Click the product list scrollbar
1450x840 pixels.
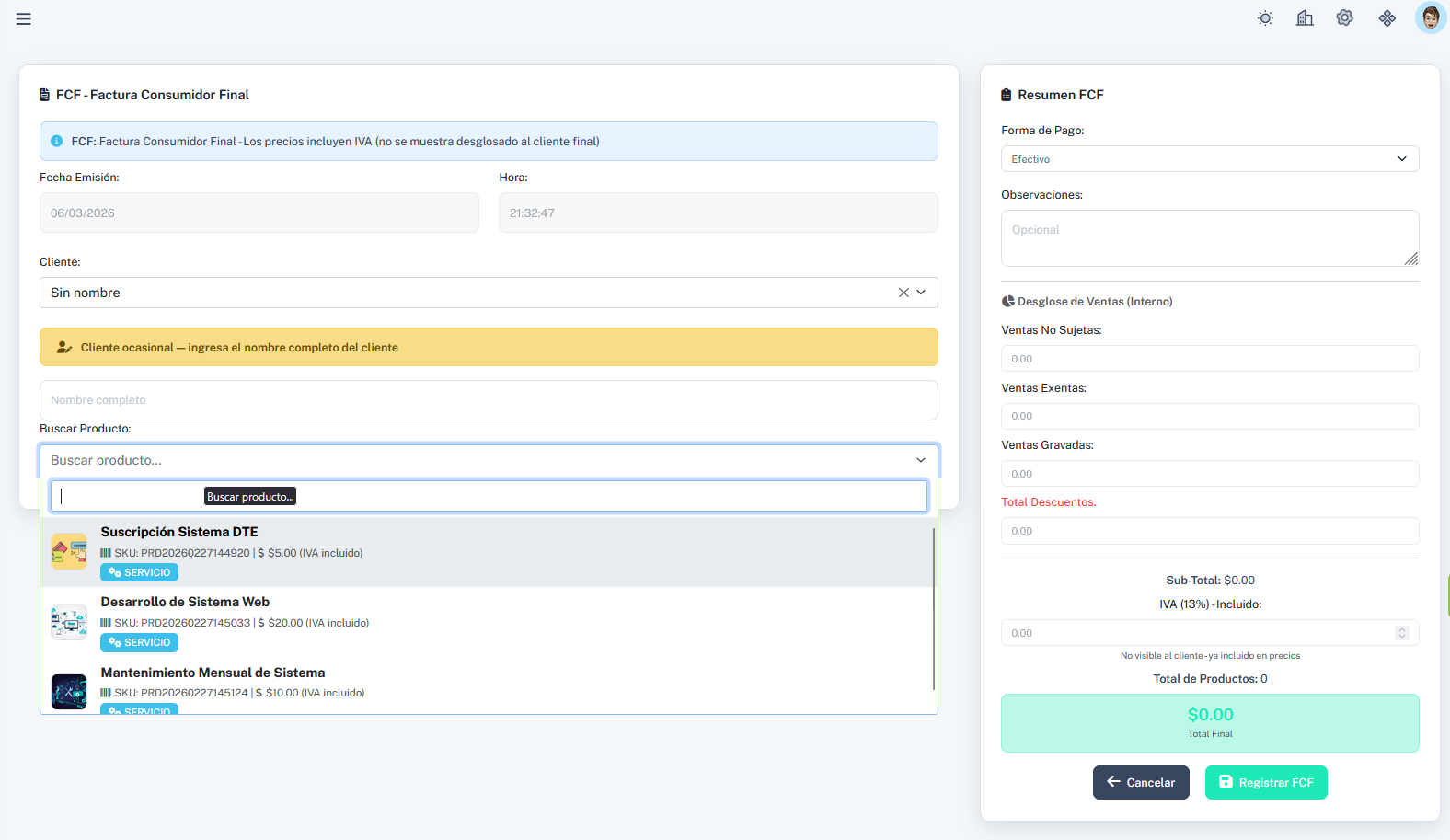(933, 607)
